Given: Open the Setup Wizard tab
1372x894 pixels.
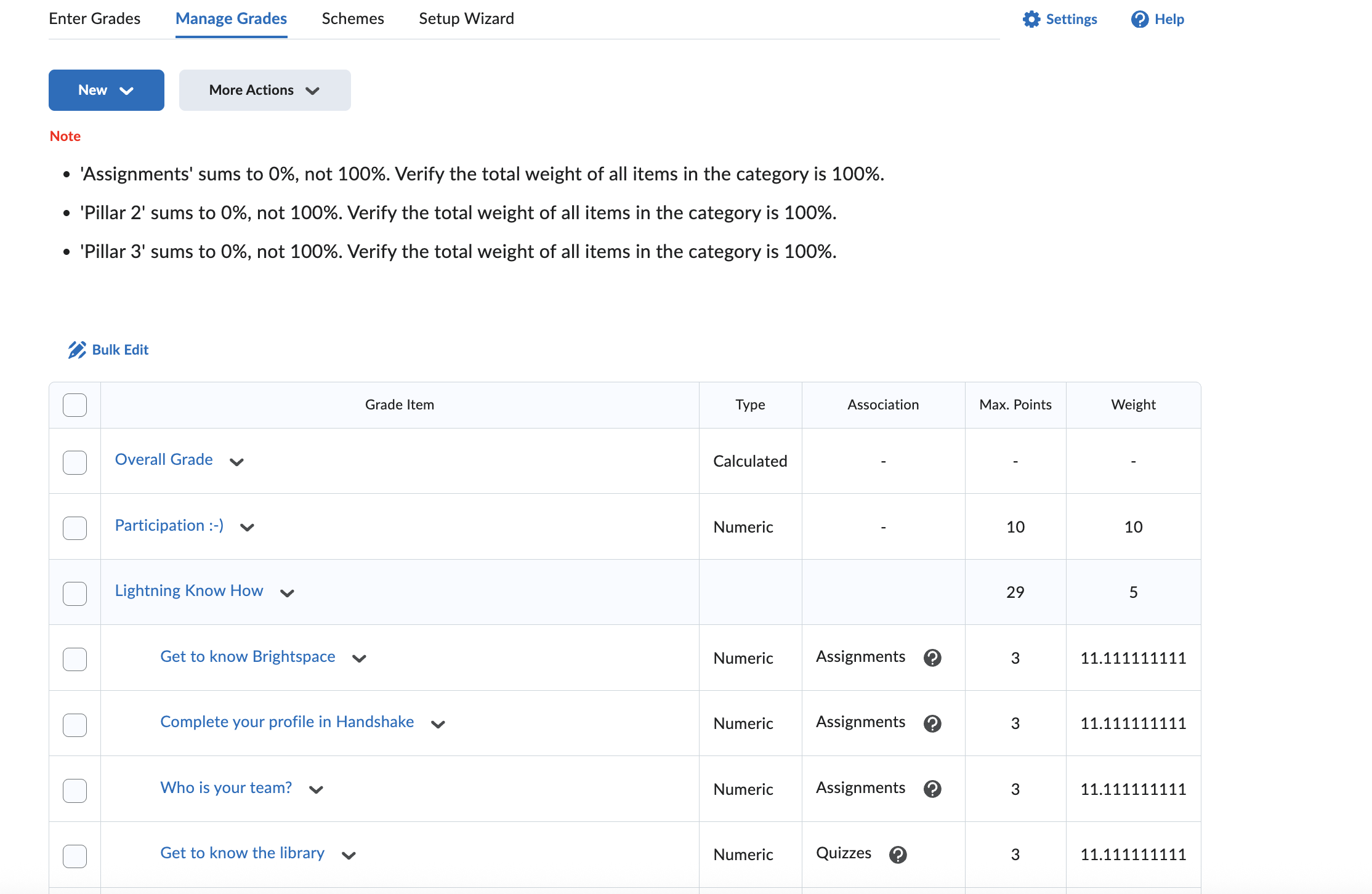Looking at the screenshot, I should pos(466,18).
